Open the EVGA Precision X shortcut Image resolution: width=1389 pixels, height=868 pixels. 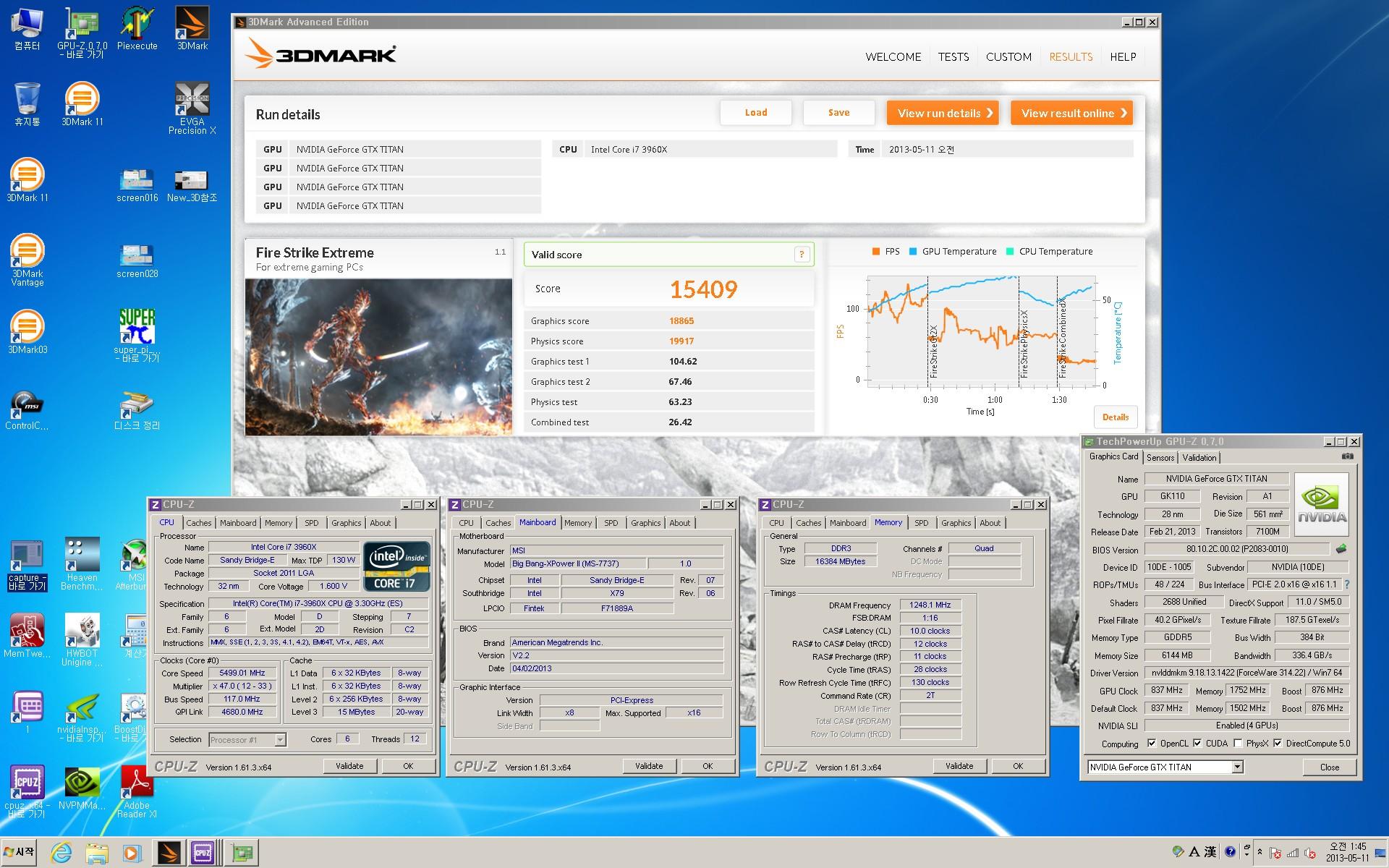[x=192, y=109]
